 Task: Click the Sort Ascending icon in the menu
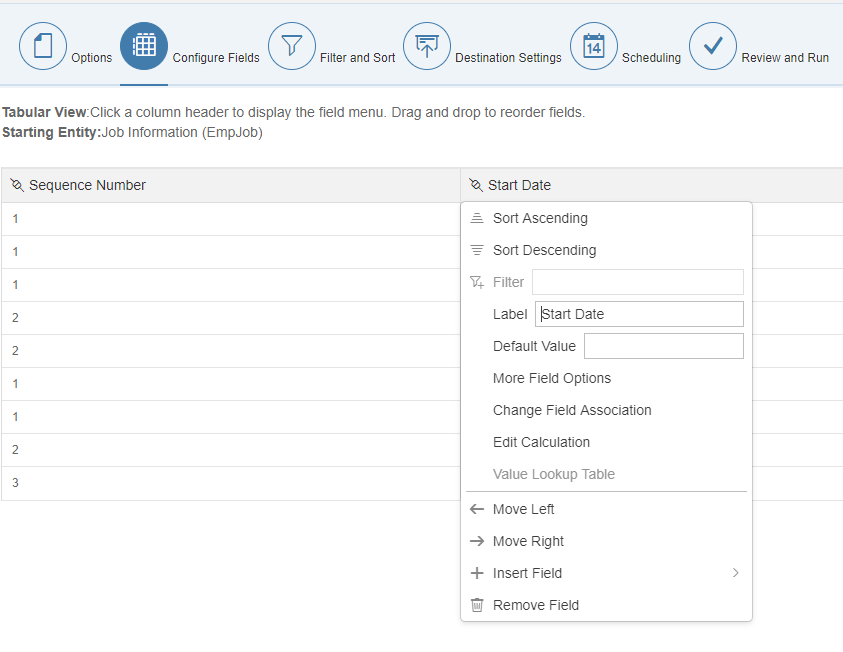477,218
